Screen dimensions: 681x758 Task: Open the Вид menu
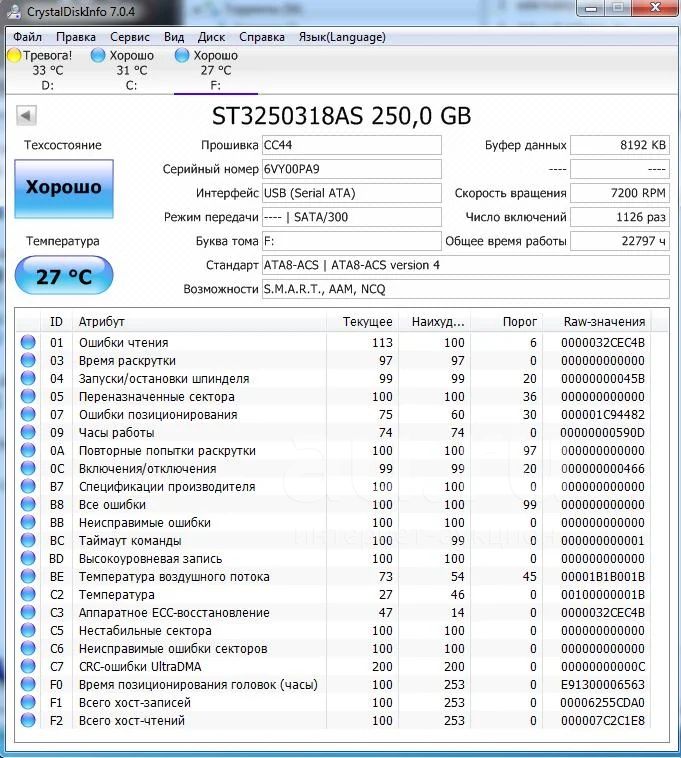click(174, 37)
